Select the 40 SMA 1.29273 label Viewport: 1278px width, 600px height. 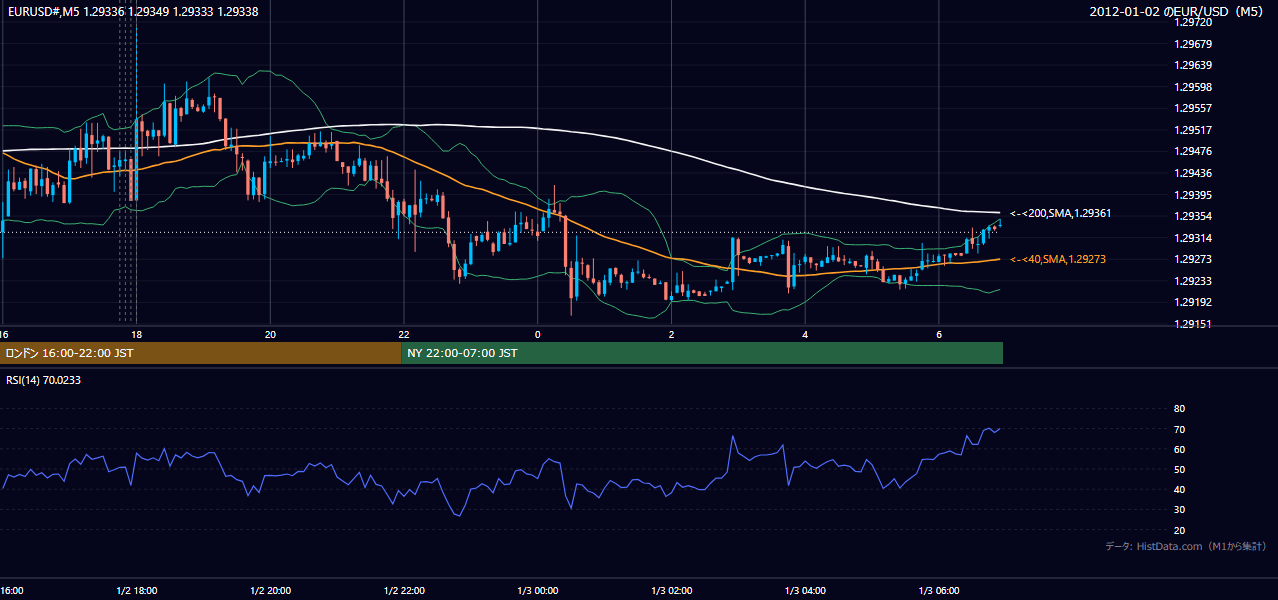[1058, 259]
